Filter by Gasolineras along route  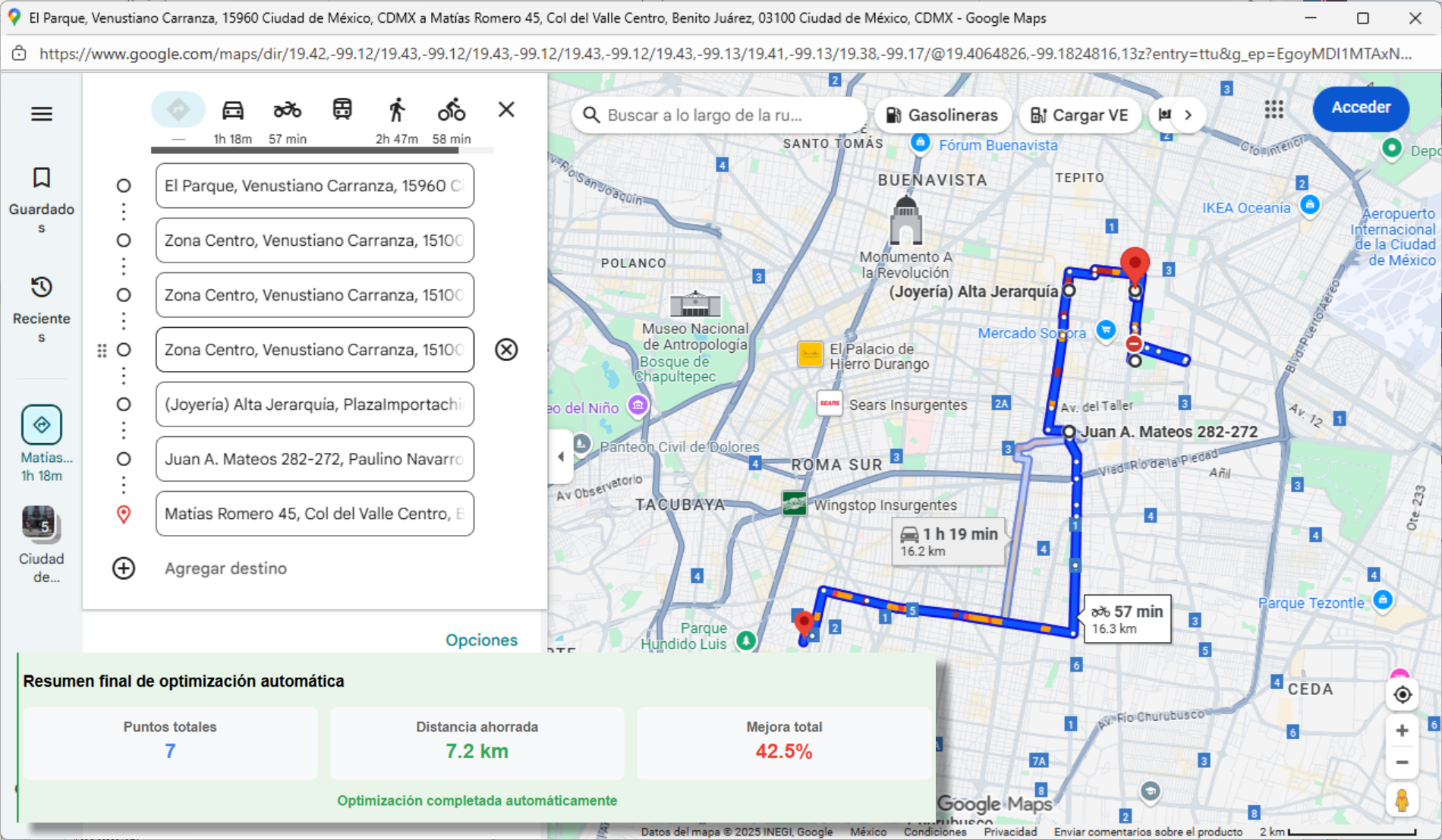pos(942,115)
